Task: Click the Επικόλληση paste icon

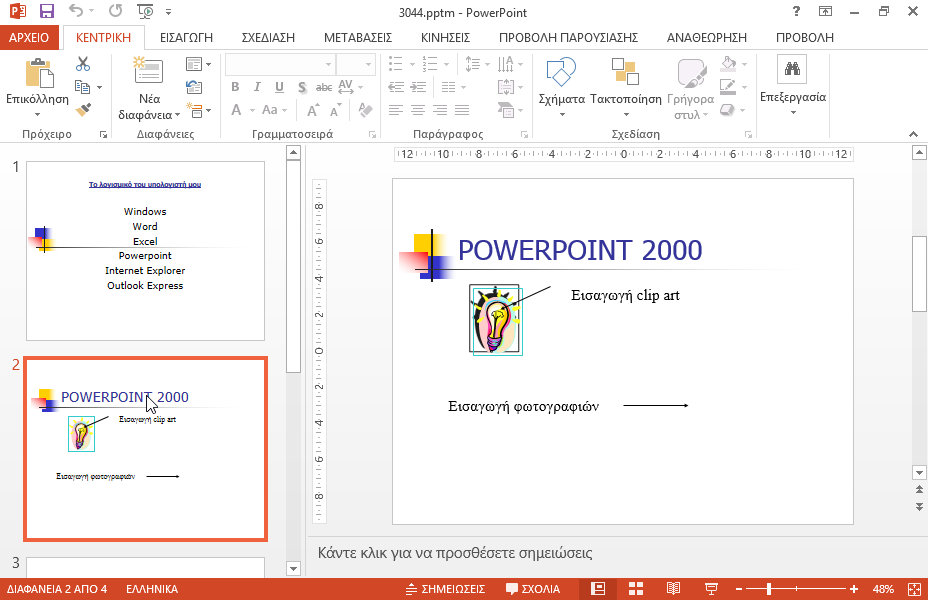Action: [39, 73]
